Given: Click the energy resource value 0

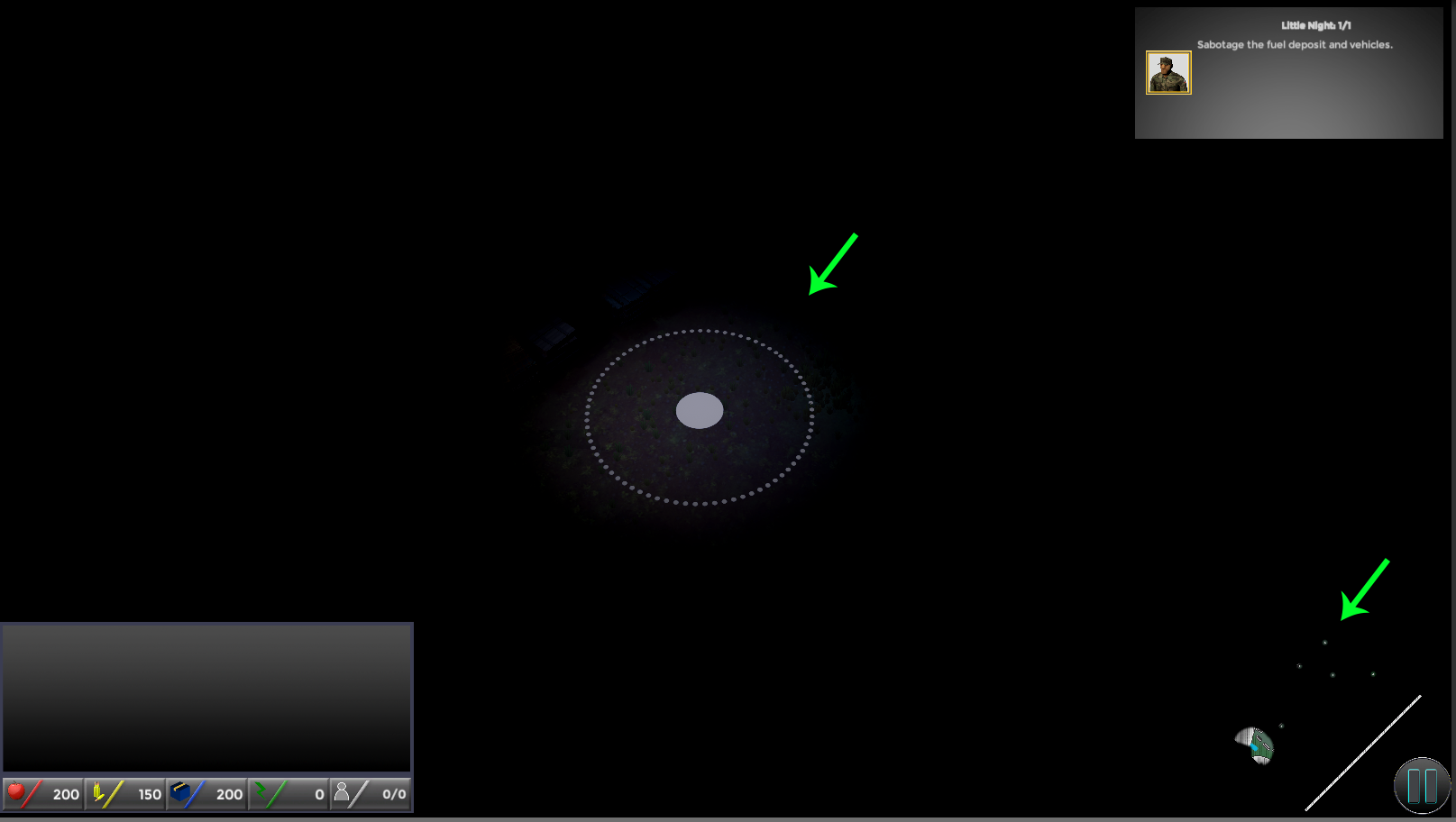Looking at the screenshot, I should (319, 794).
